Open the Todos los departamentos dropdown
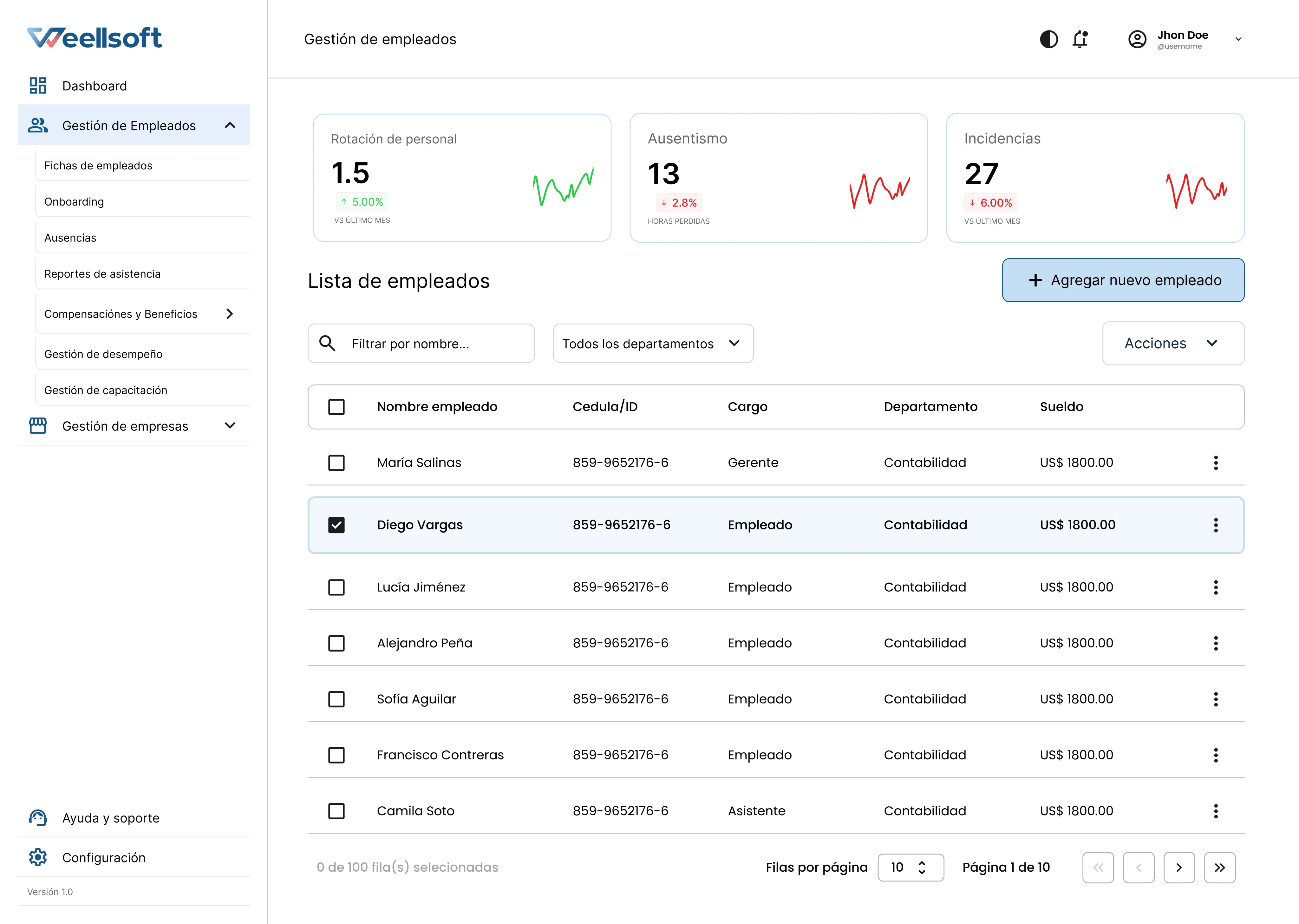The height and width of the screenshot is (924, 1299). 652,343
